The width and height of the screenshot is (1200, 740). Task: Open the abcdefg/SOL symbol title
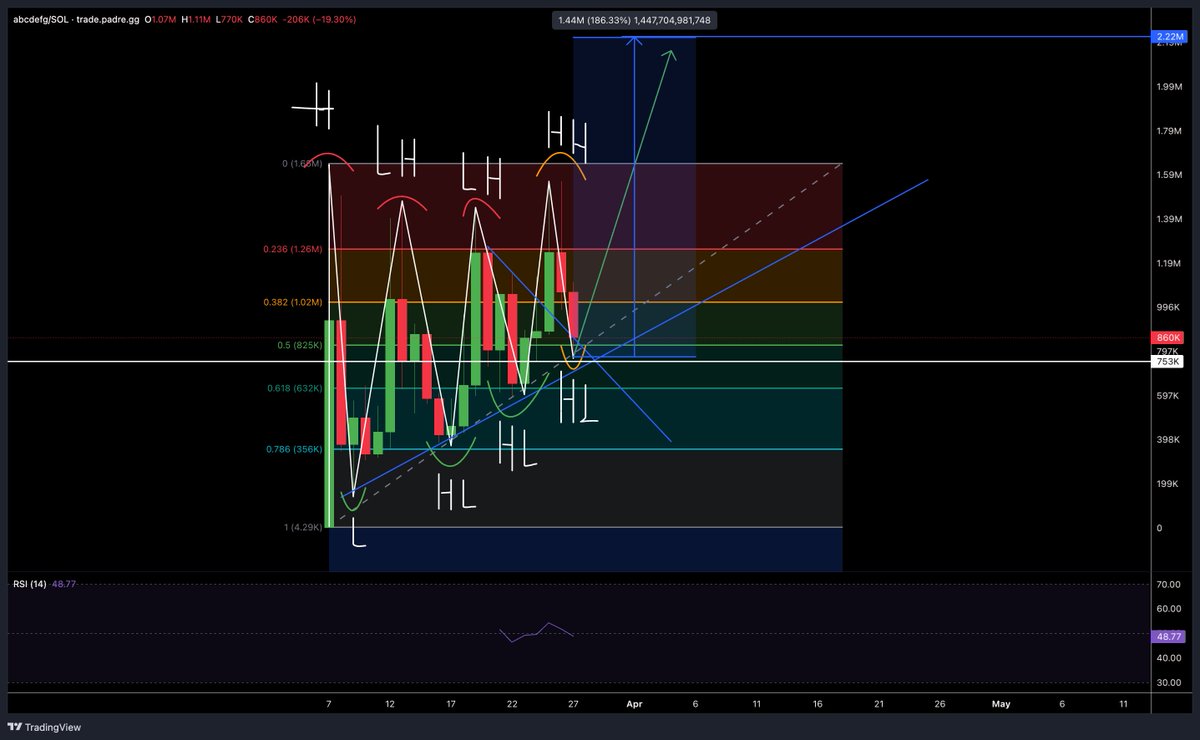[x=77, y=20]
